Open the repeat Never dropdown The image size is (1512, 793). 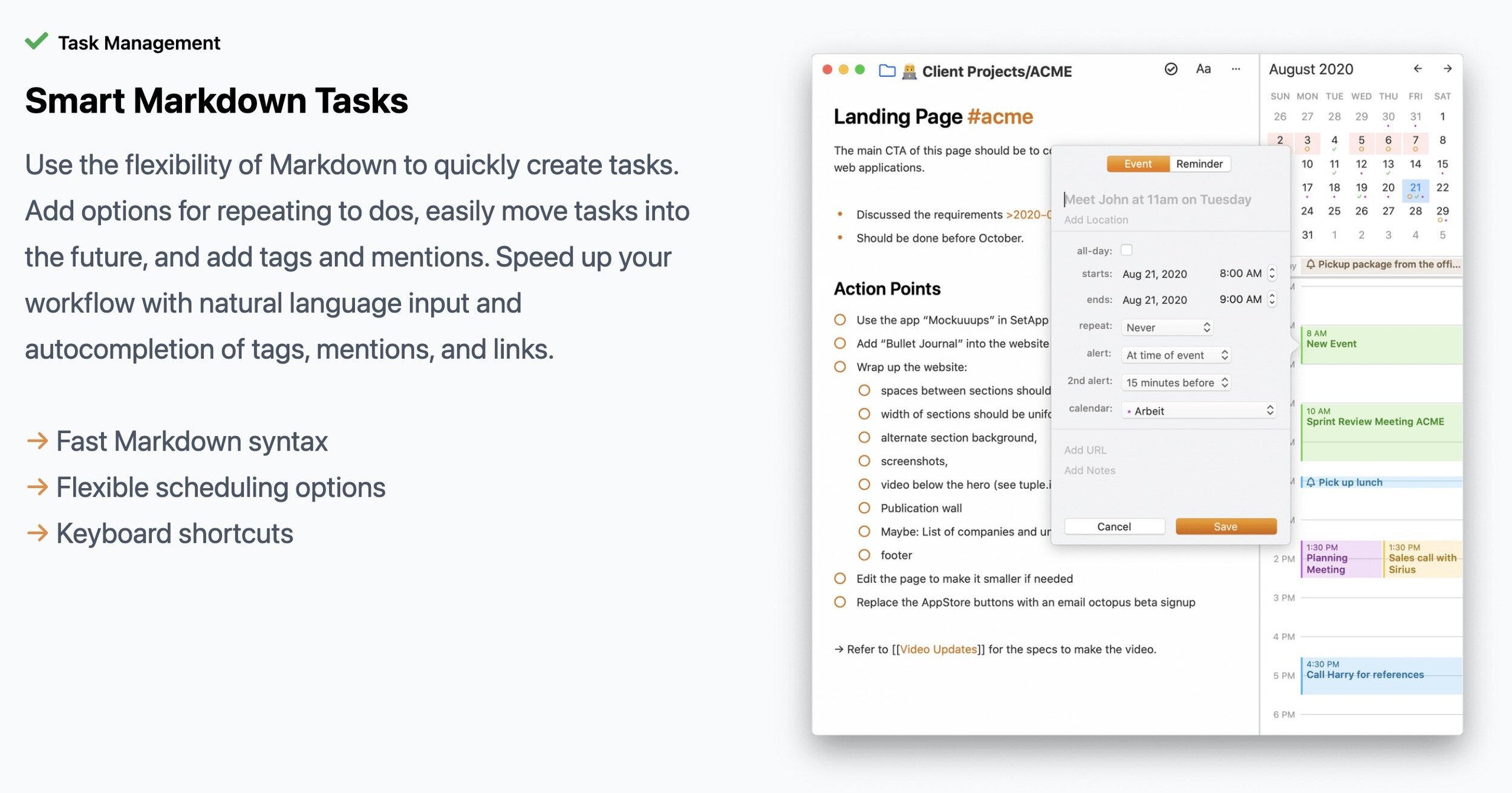pyautogui.click(x=1167, y=327)
